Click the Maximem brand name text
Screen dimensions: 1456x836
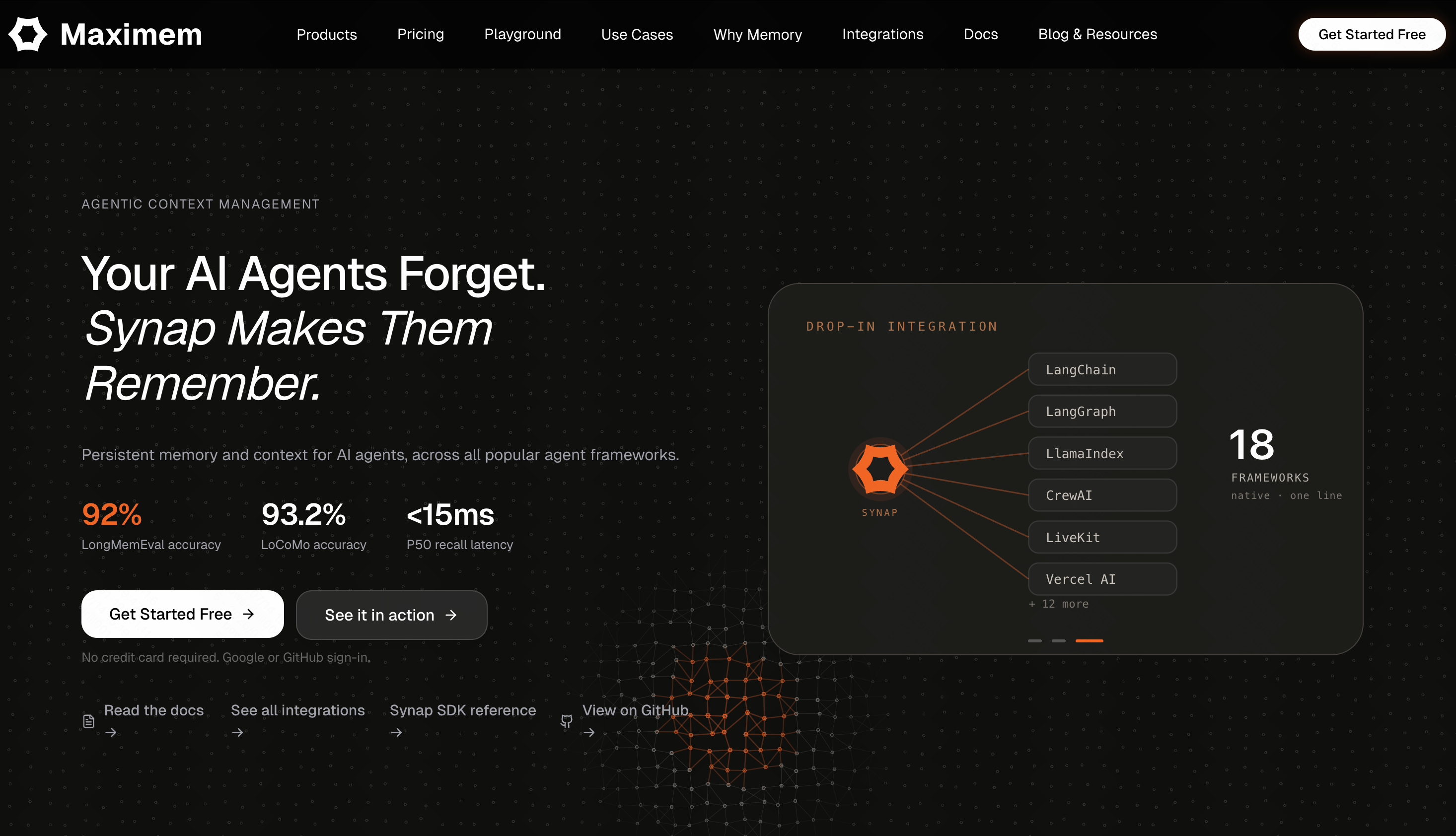pos(132,34)
